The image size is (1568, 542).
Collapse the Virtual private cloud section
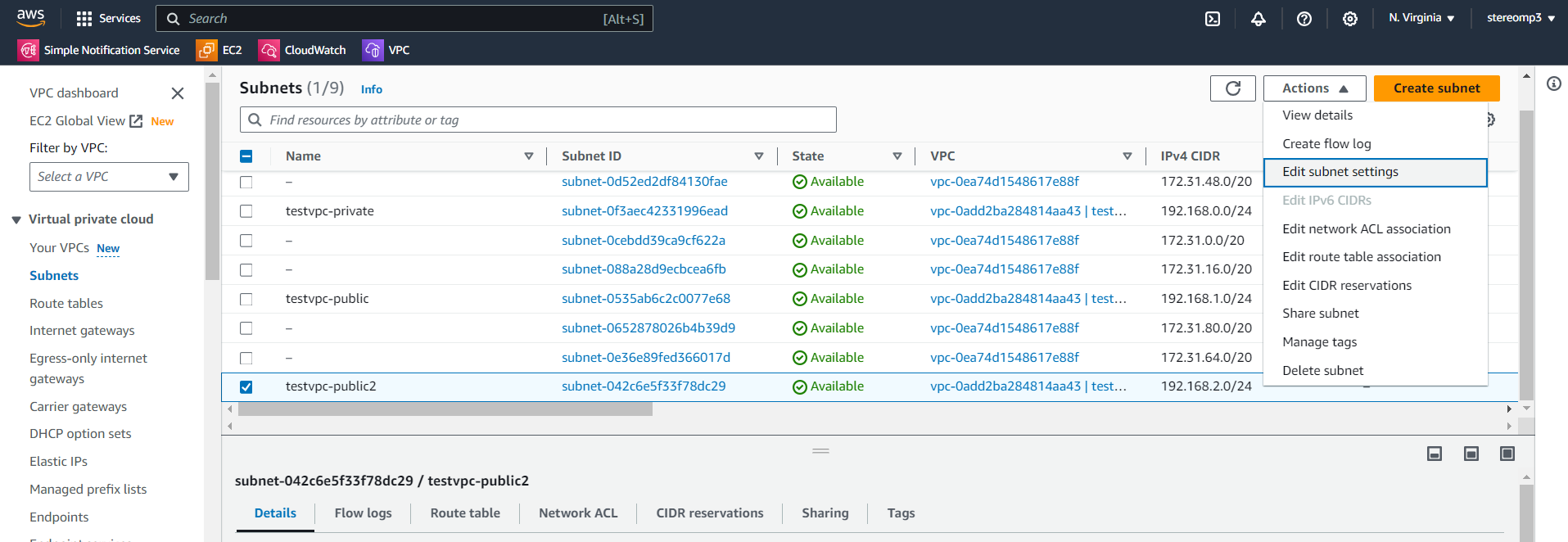[16, 219]
